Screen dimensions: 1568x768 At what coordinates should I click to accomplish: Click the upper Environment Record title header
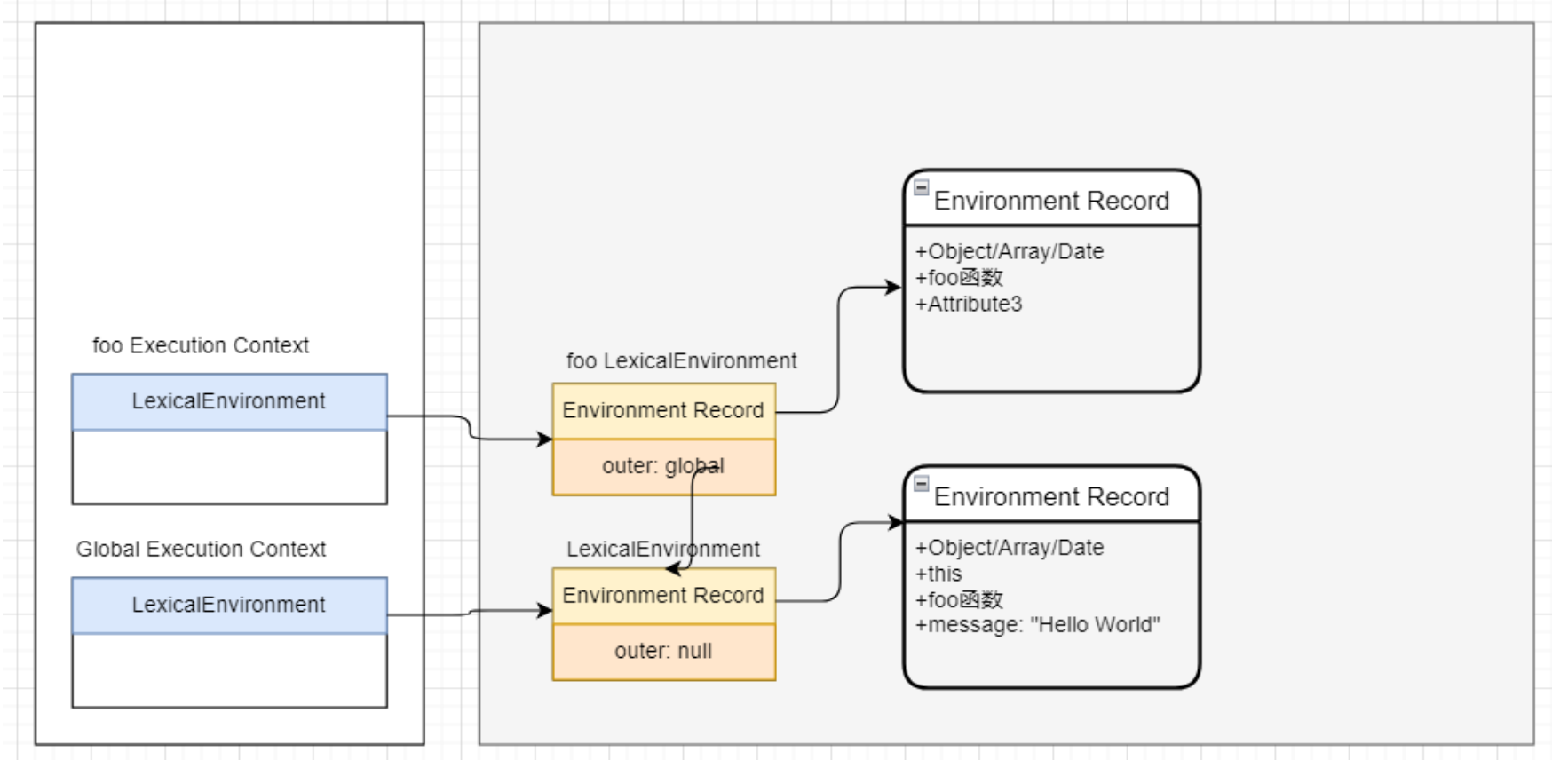[x=1051, y=200]
